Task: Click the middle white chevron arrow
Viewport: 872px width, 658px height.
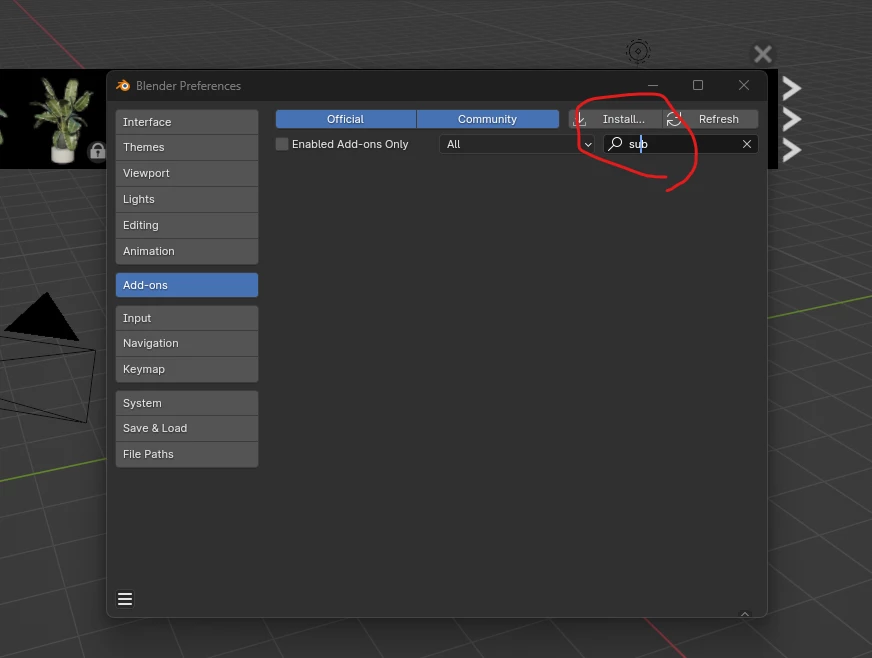Action: pos(791,119)
